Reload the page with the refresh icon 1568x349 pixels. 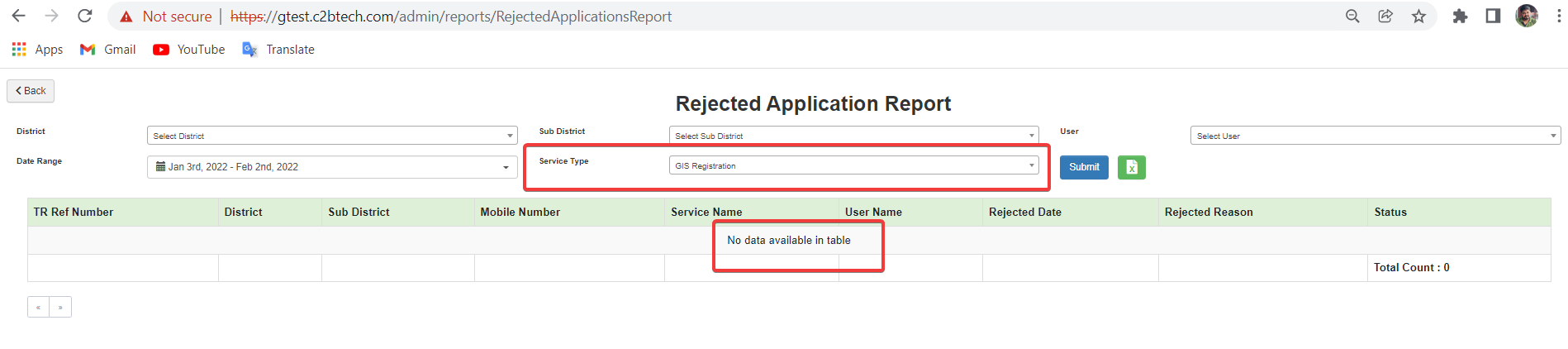(84, 16)
